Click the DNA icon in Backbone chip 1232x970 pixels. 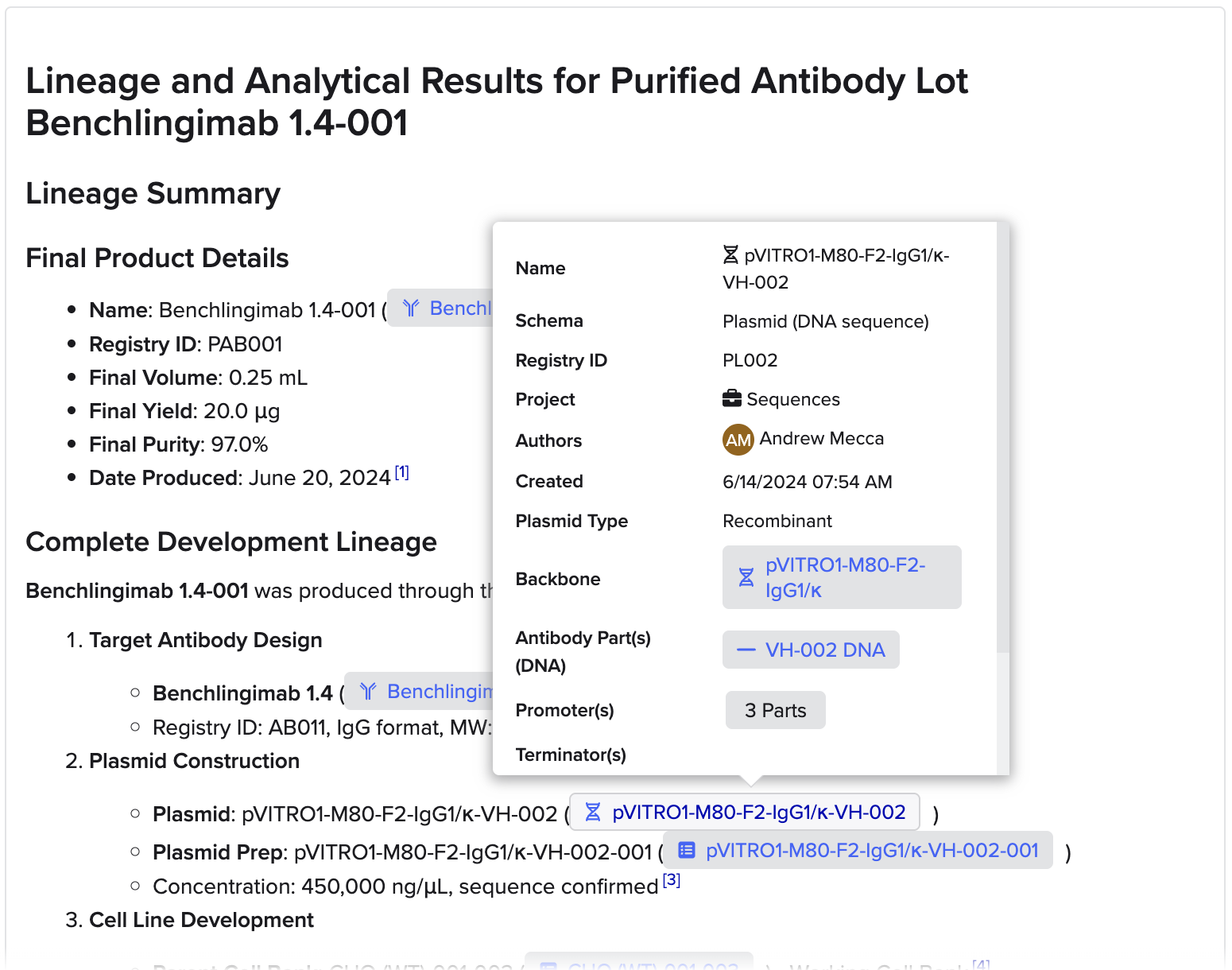coord(746,577)
